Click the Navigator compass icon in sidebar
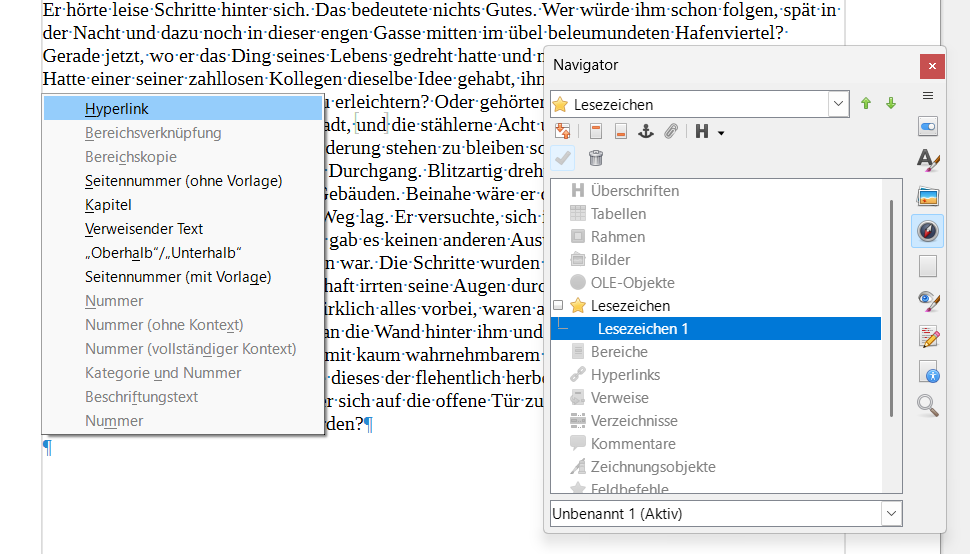 point(928,232)
